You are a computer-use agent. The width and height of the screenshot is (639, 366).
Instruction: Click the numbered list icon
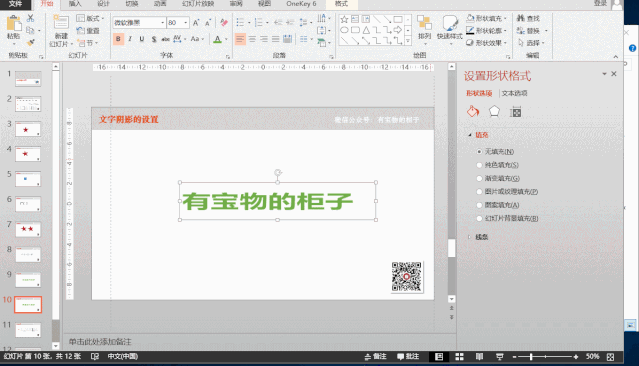click(258, 22)
